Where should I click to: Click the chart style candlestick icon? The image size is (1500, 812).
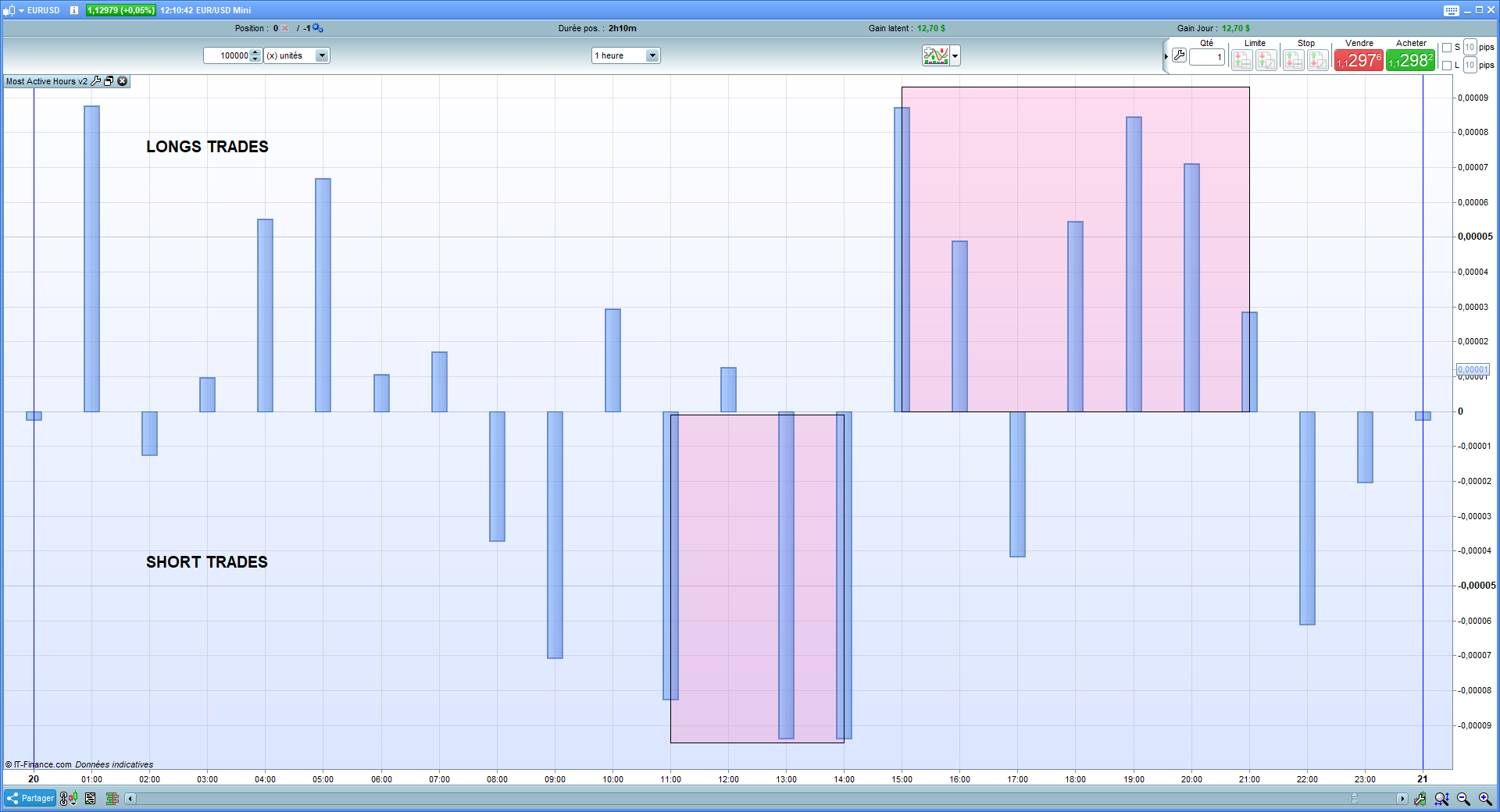pyautogui.click(x=9, y=10)
